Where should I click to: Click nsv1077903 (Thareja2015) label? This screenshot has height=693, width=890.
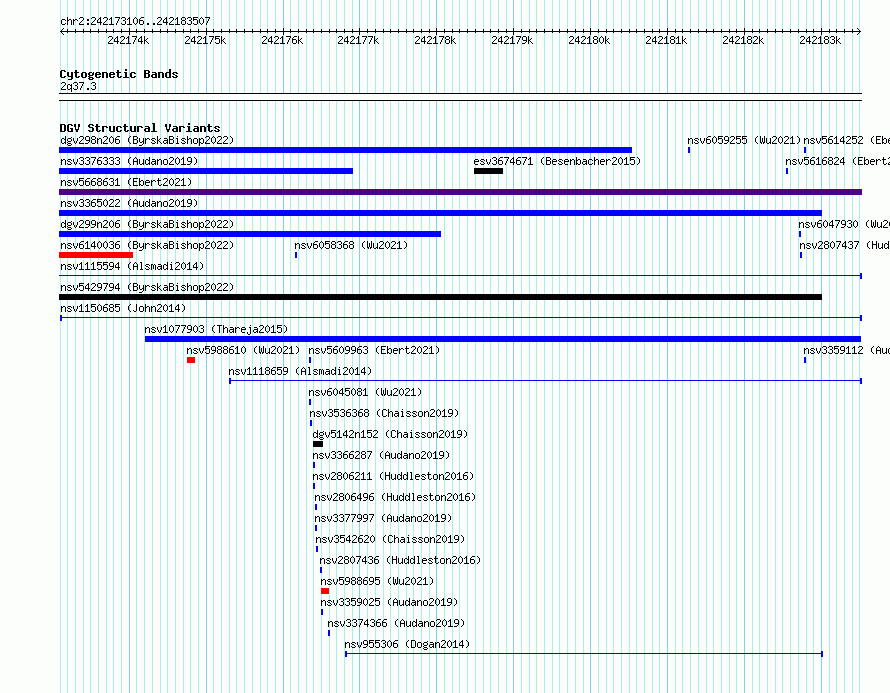(x=216, y=329)
